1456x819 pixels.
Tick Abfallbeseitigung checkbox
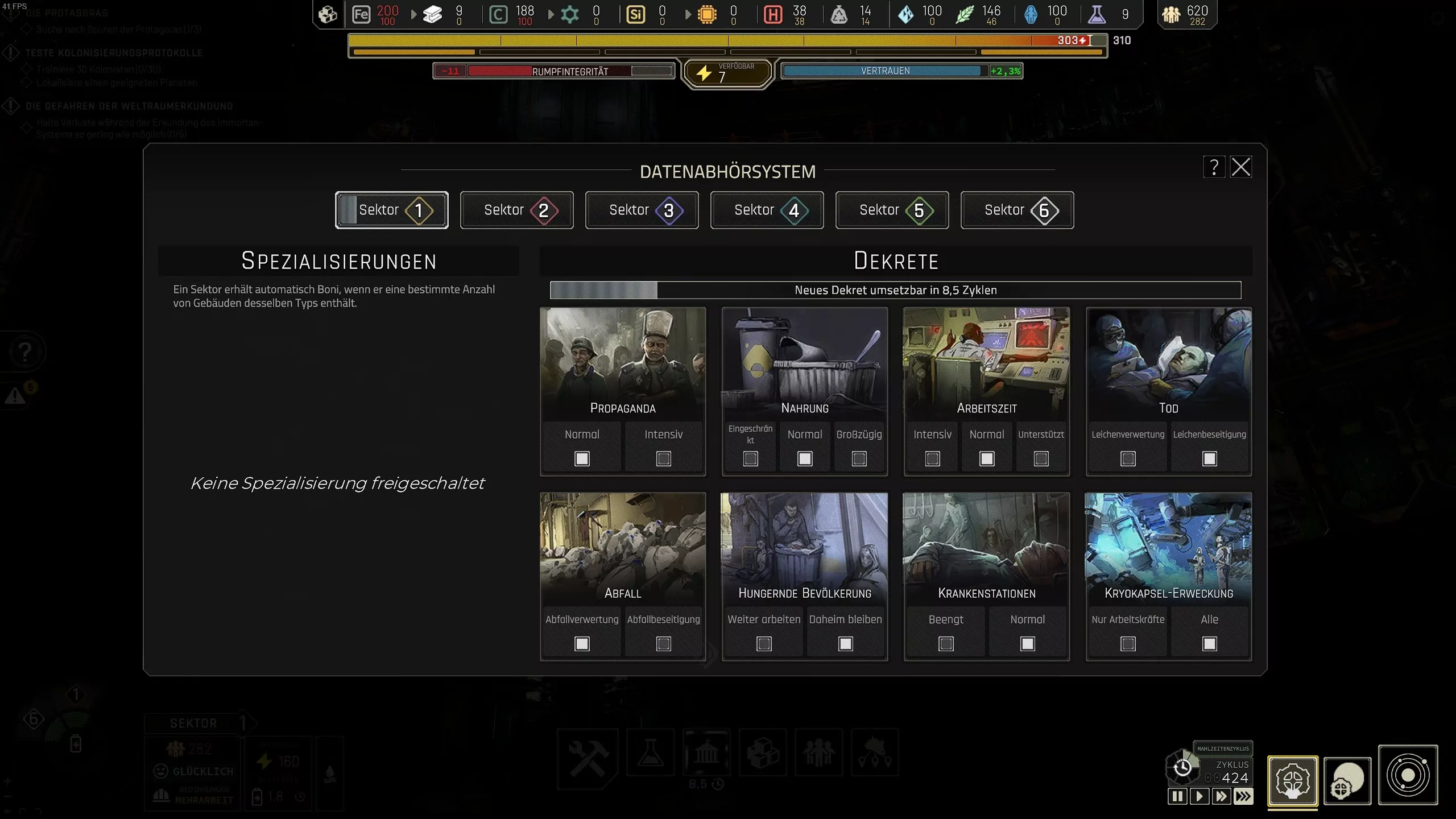(663, 644)
